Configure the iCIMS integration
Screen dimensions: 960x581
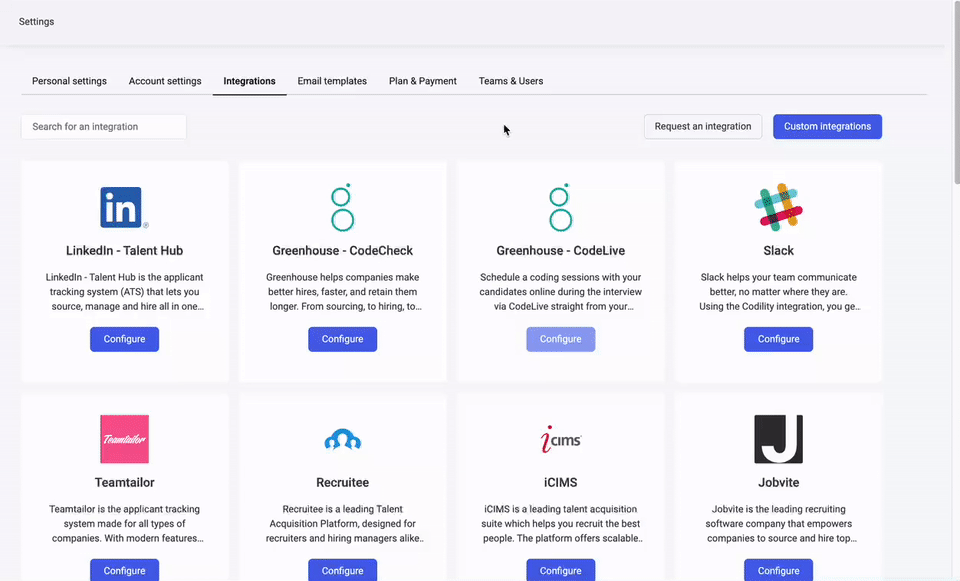pos(560,570)
